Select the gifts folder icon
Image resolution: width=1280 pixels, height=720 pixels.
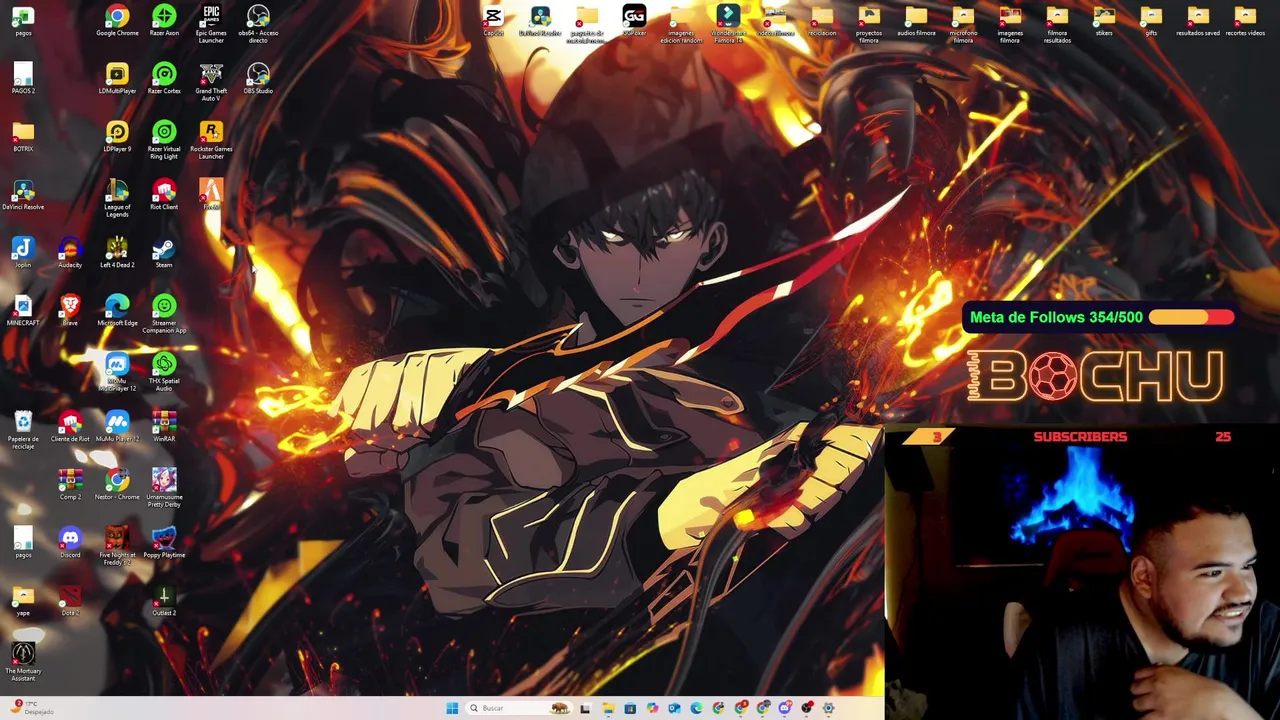coord(1151,21)
